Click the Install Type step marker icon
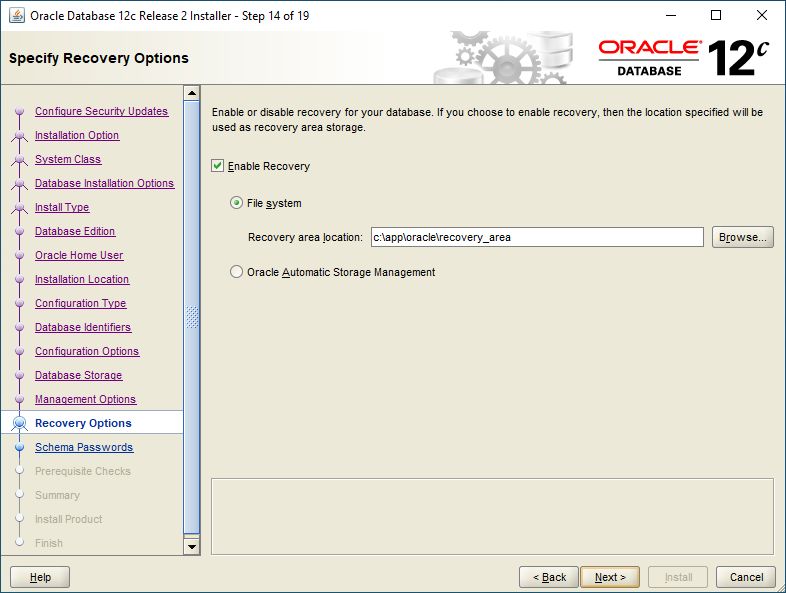The width and height of the screenshot is (786, 593). [x=20, y=208]
